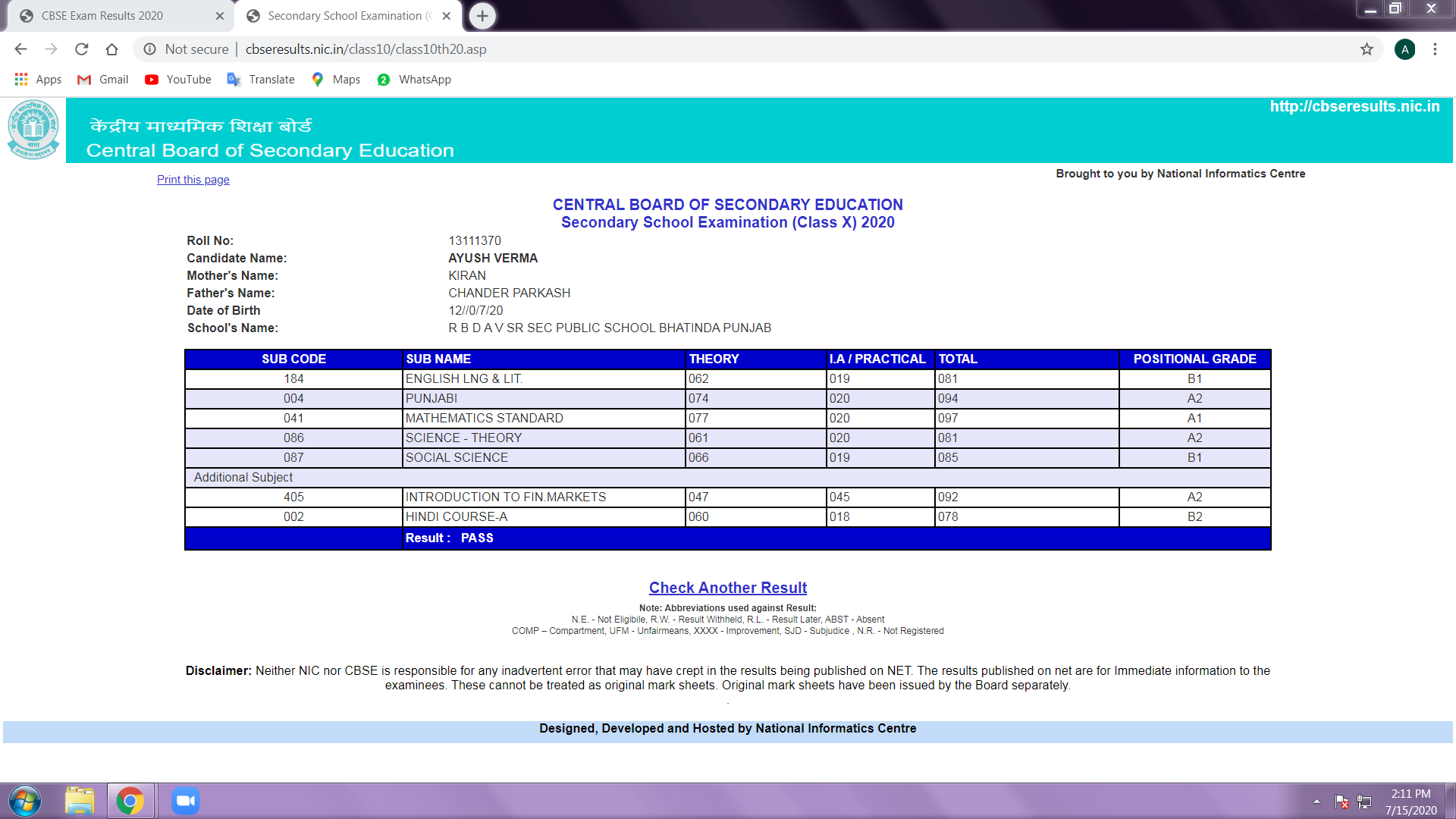Image resolution: width=1456 pixels, height=819 pixels.
Task: Launch Zoom from the taskbar
Action: coord(185,801)
